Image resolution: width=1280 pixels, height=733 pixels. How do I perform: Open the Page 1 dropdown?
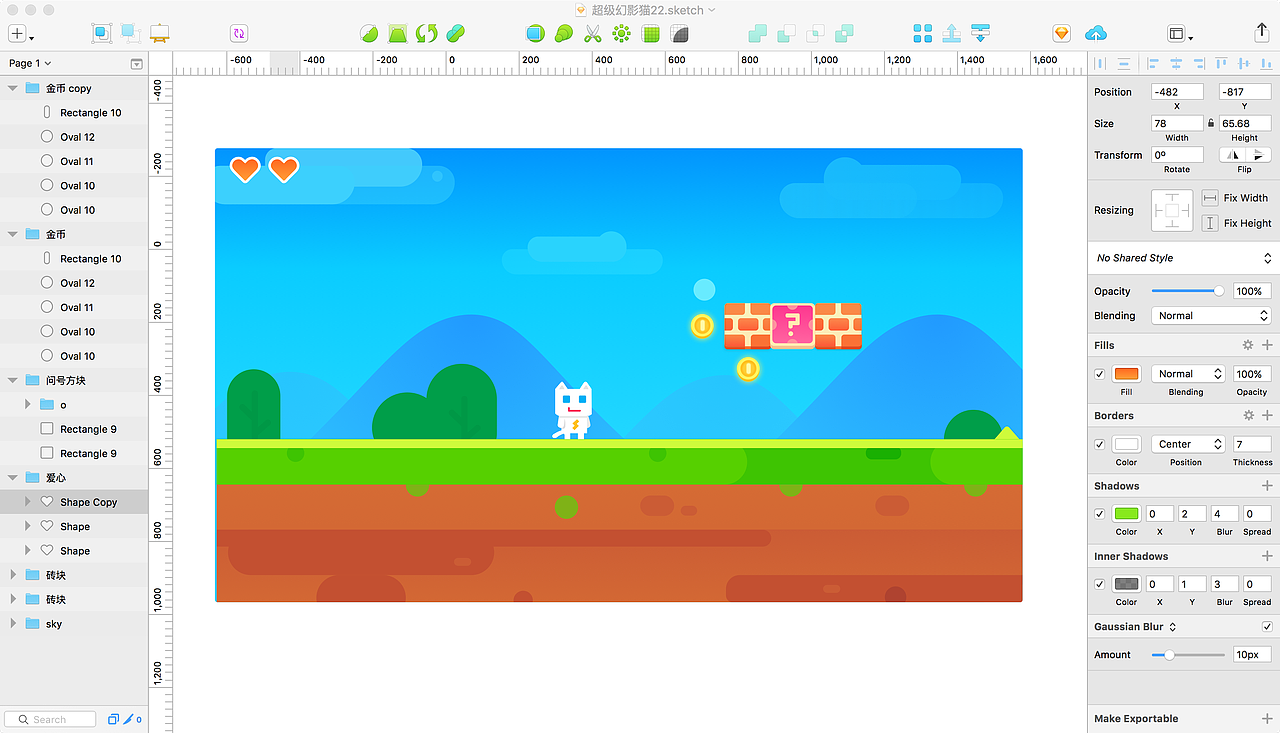(30, 63)
